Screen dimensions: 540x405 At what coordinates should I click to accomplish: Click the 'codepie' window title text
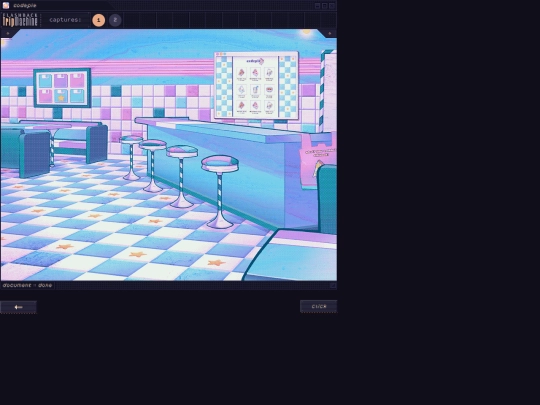[24, 6]
